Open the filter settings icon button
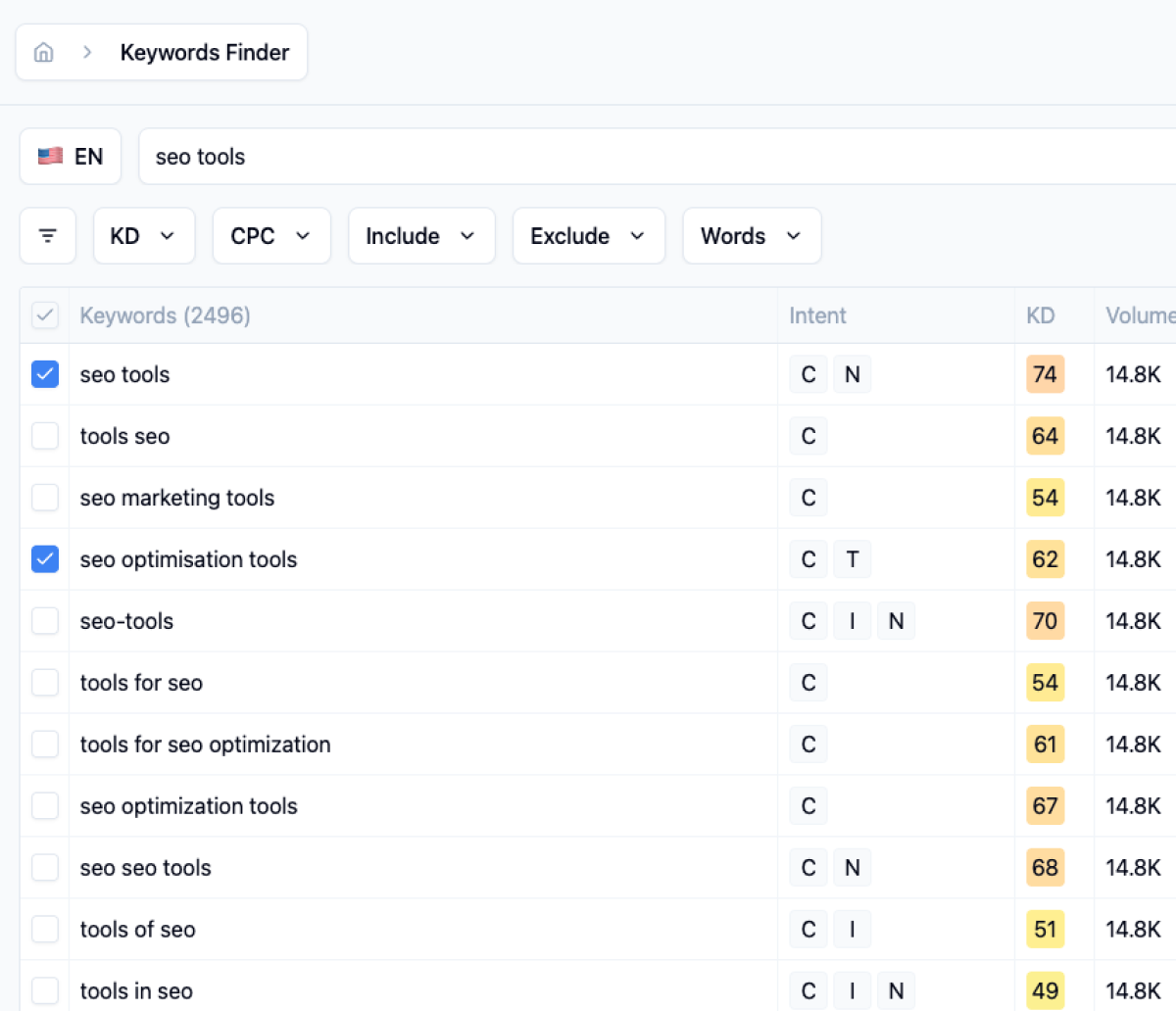 click(x=48, y=236)
